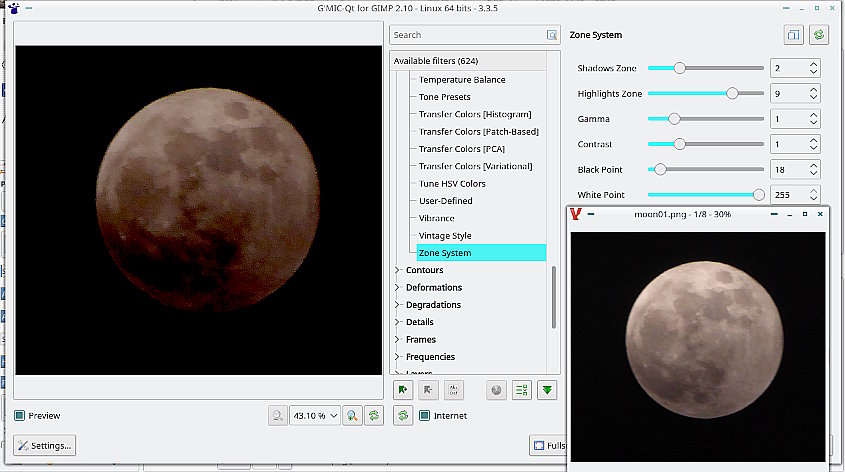Screen dimensions: 845x472
Task: Click the update filters refresh icon near Internet
Action: coord(403,416)
